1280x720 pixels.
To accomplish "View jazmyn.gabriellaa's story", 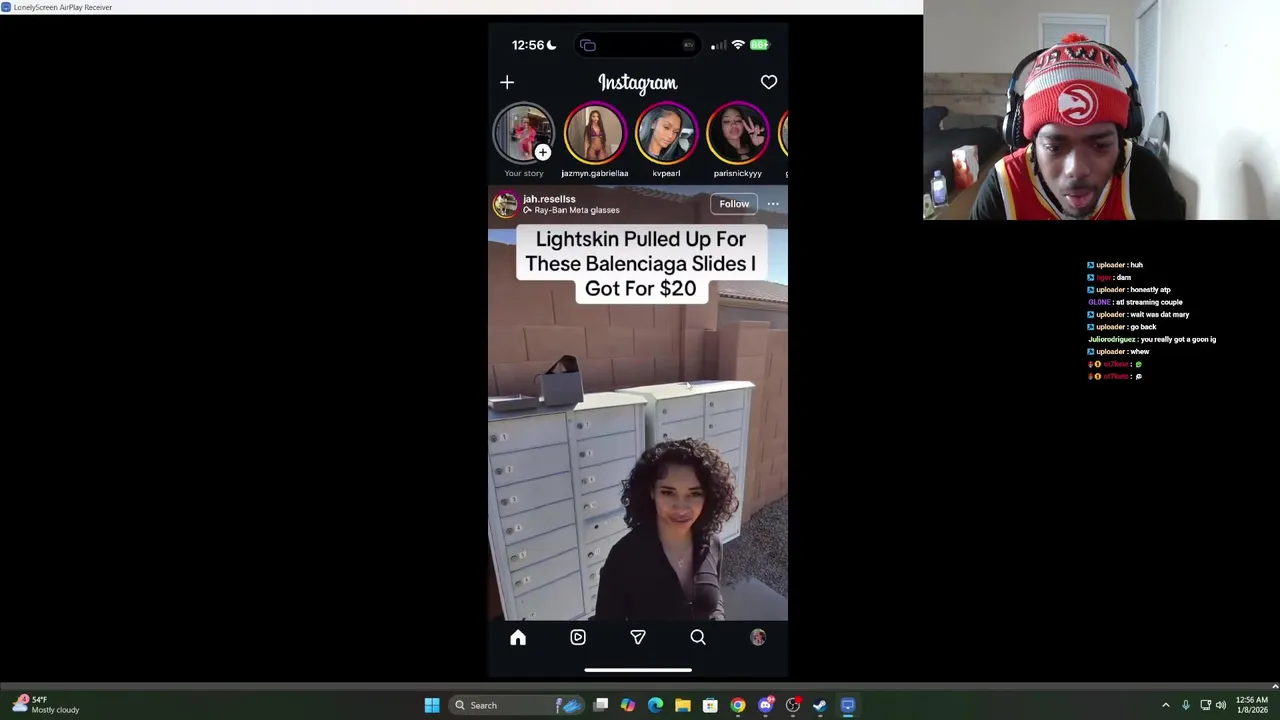I will (594, 133).
